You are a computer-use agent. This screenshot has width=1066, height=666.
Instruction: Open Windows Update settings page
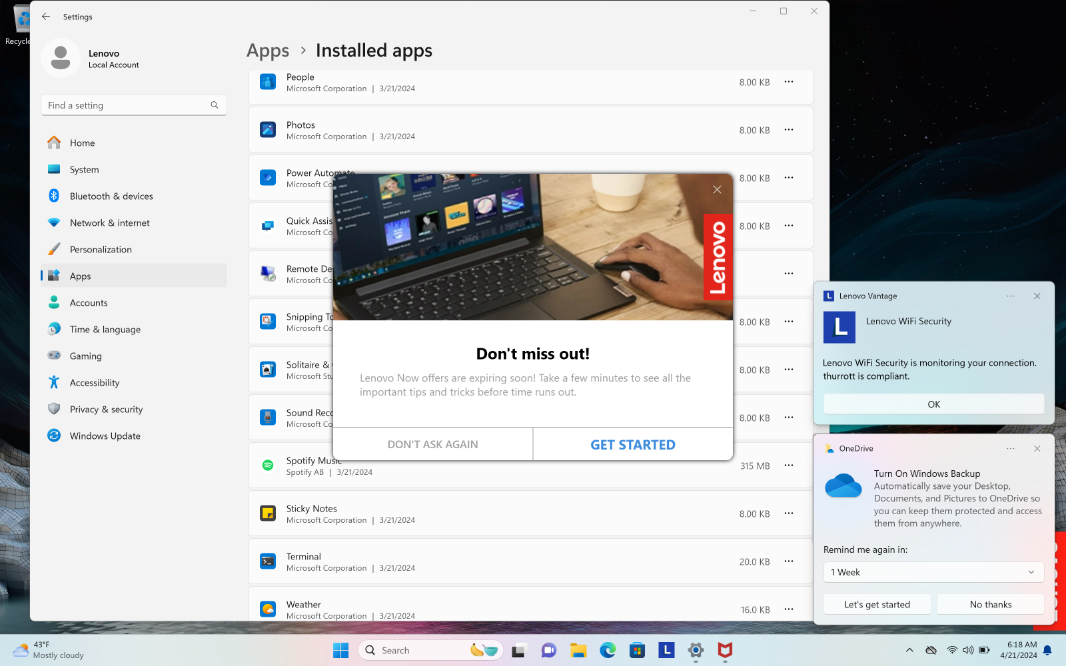tap(104, 436)
